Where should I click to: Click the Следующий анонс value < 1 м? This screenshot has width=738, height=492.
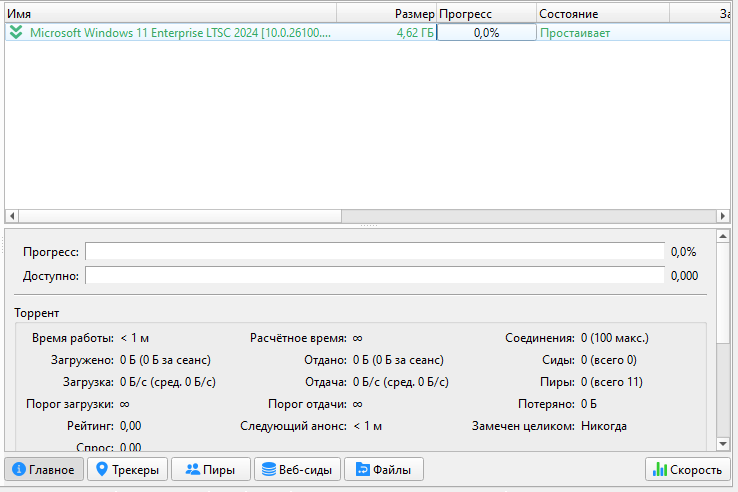point(368,426)
